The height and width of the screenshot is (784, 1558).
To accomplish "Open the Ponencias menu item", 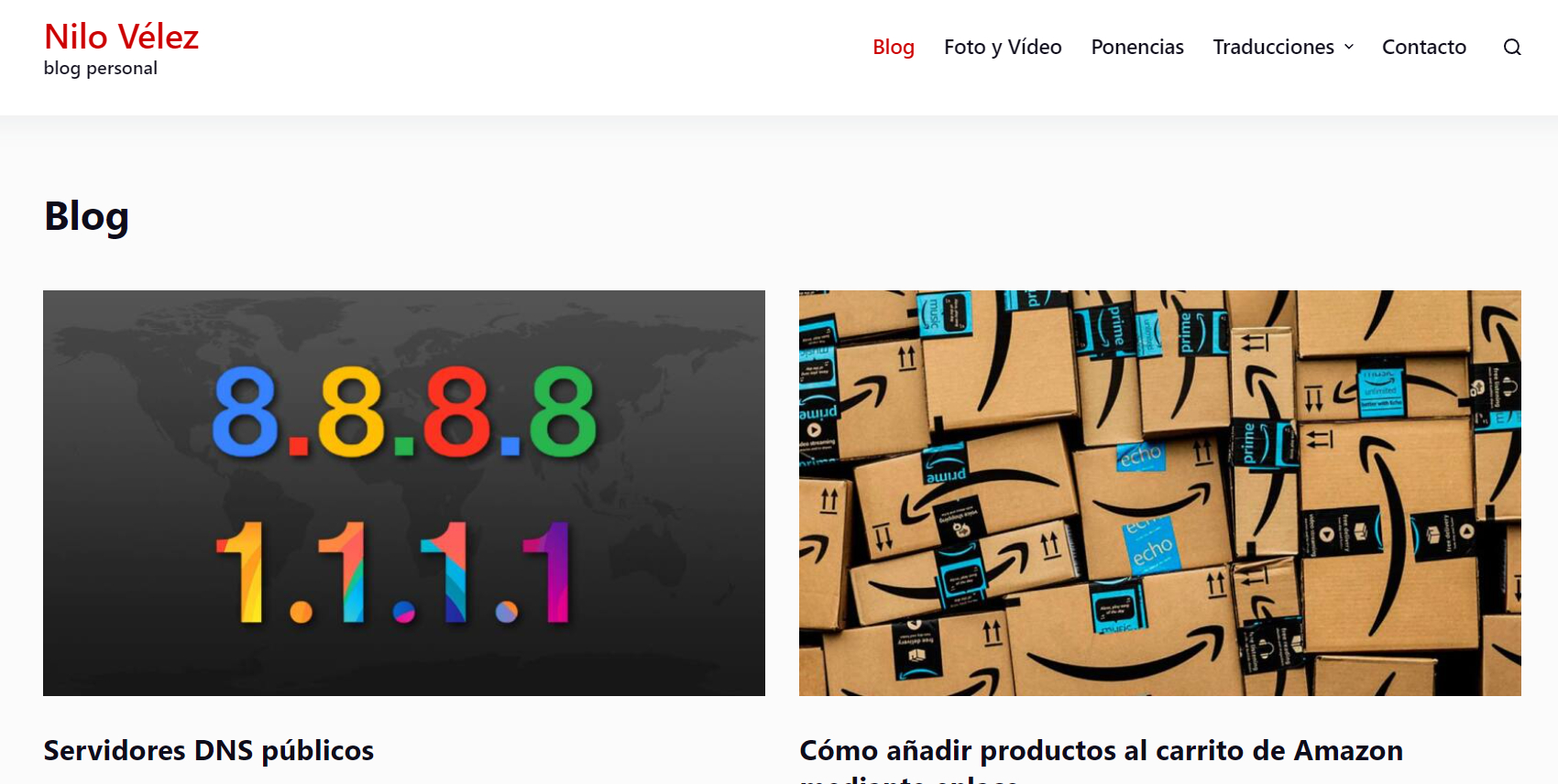I will pos(1137,47).
